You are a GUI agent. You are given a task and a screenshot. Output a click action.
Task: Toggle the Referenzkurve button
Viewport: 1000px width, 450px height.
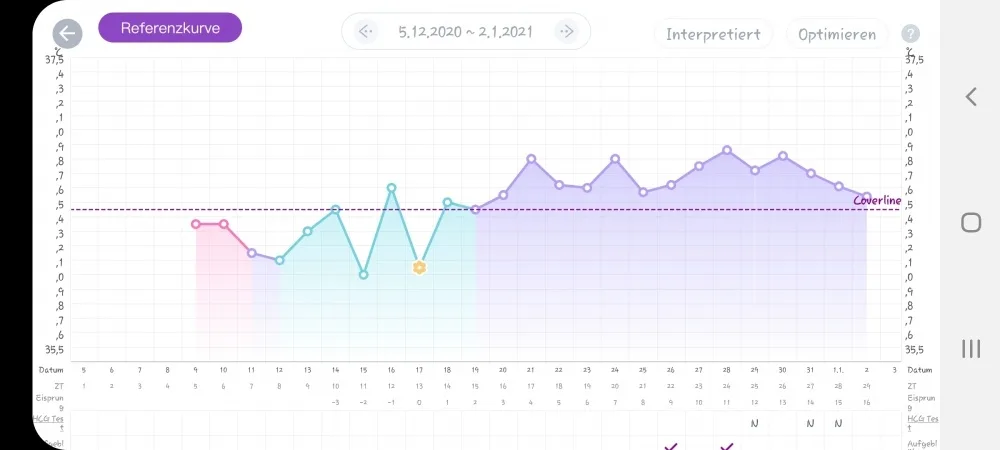170,28
